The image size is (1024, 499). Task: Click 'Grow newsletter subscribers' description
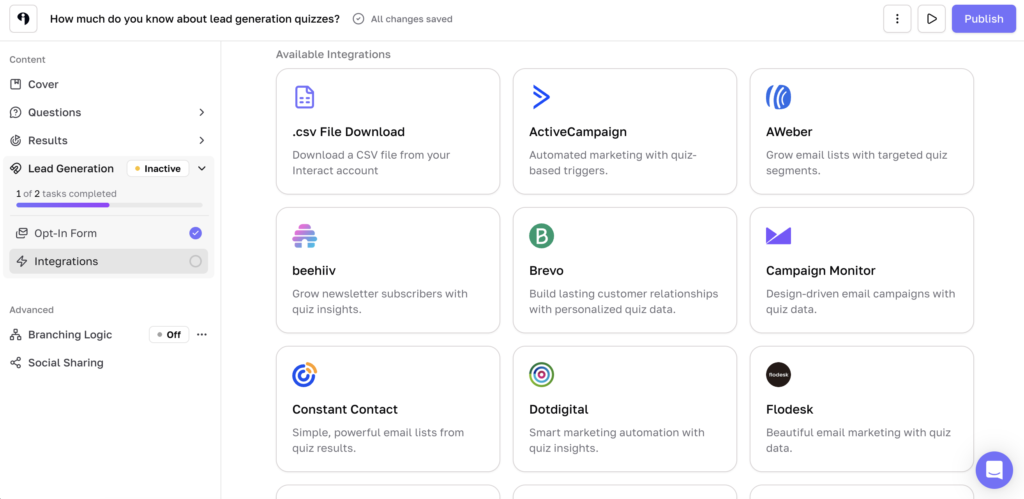(380, 302)
